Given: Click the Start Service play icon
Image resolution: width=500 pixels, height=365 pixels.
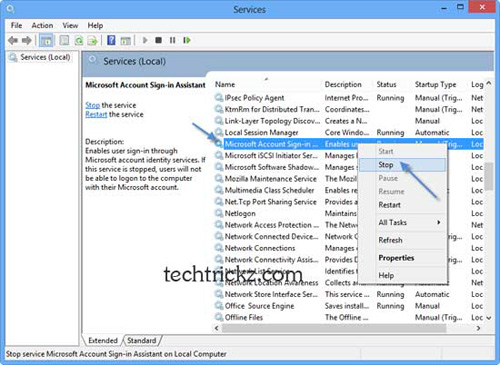Looking at the screenshot, I should [145, 40].
